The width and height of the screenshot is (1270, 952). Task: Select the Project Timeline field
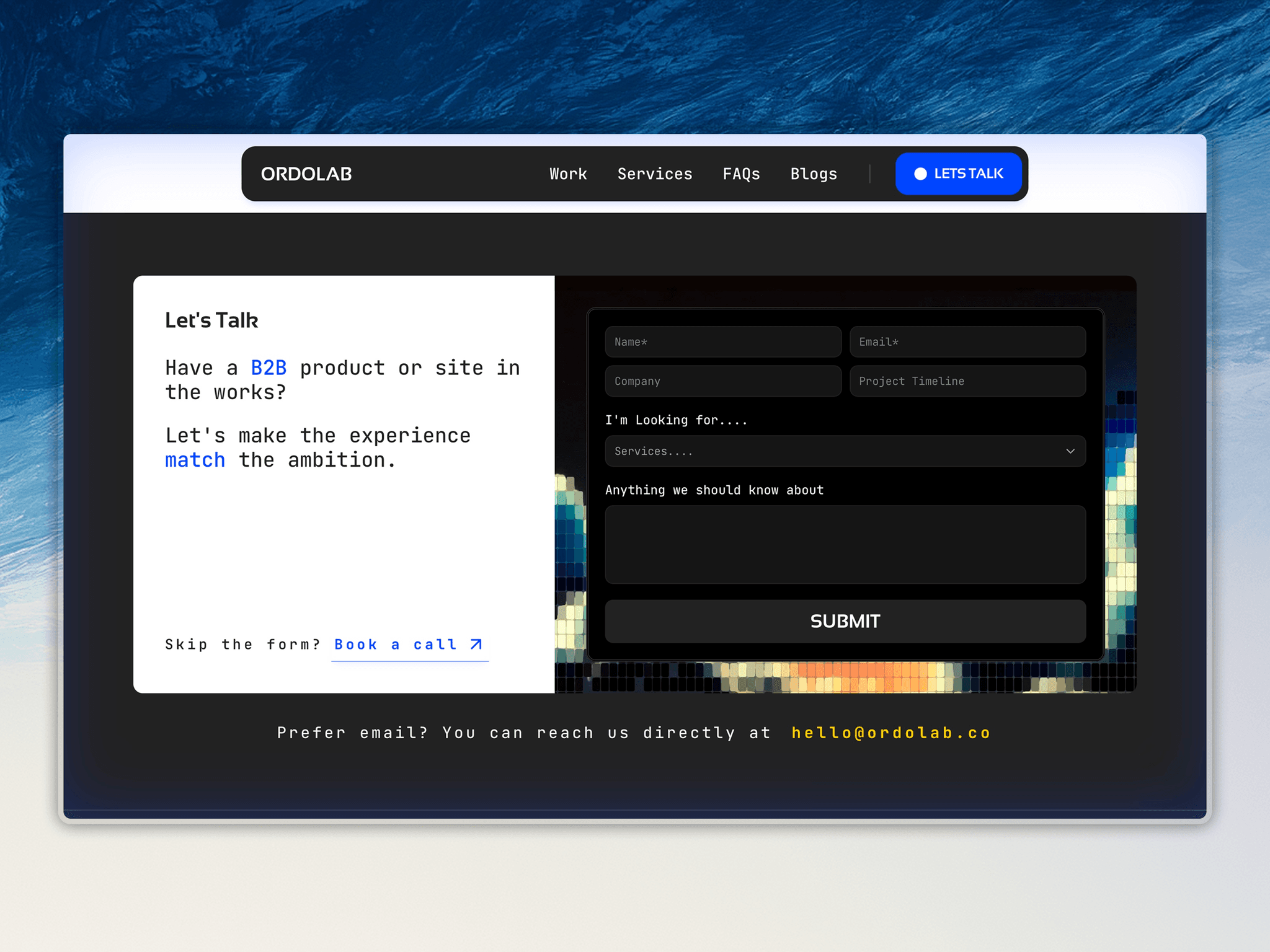pyautogui.click(x=967, y=381)
